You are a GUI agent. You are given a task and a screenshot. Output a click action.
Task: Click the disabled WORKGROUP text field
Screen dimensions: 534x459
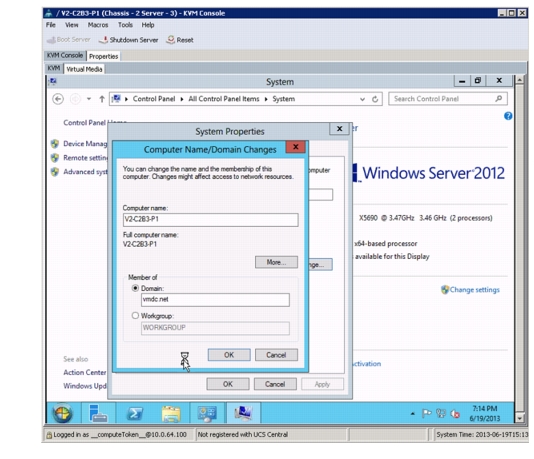215,328
